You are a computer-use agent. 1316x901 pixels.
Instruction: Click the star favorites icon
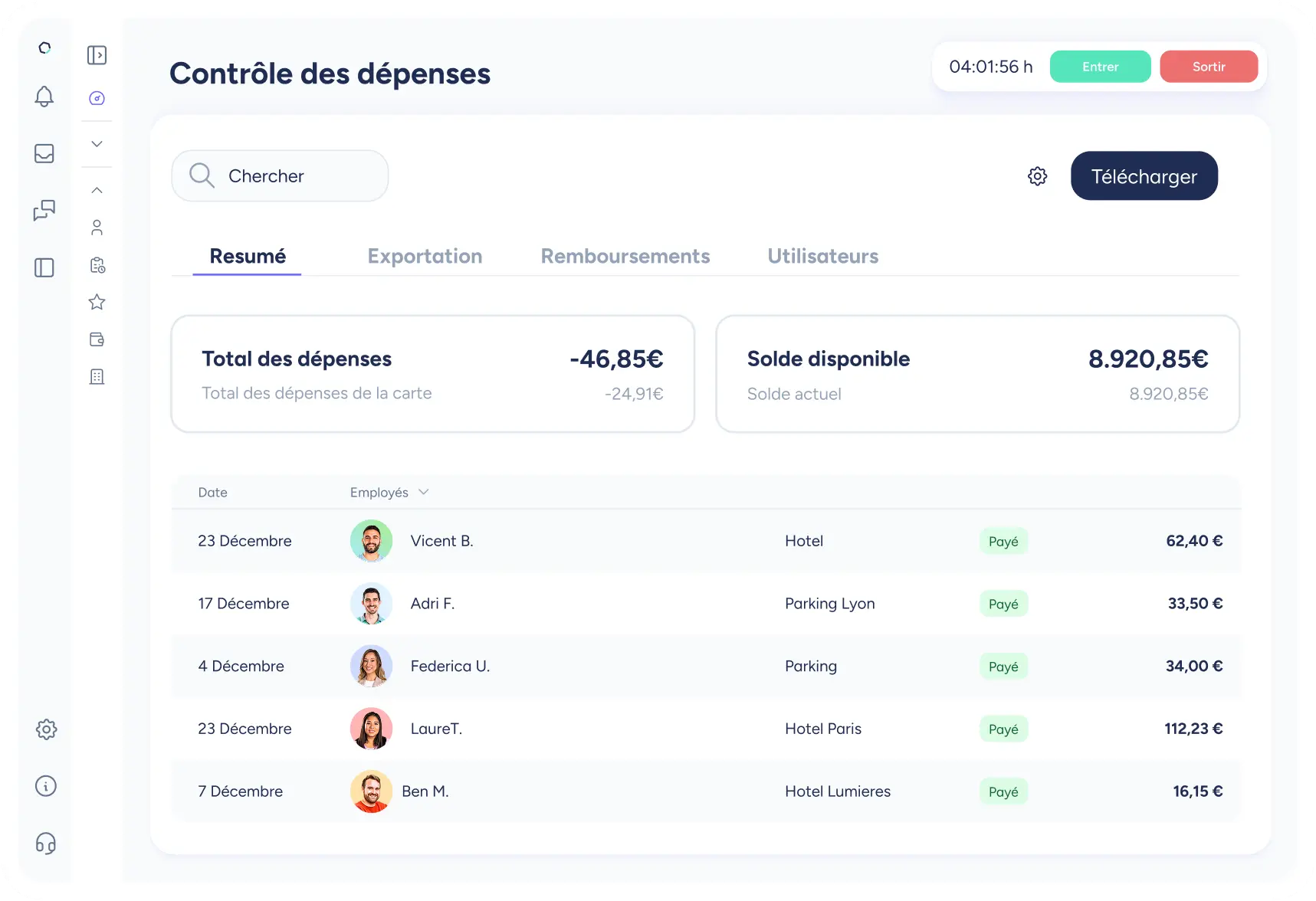(97, 302)
